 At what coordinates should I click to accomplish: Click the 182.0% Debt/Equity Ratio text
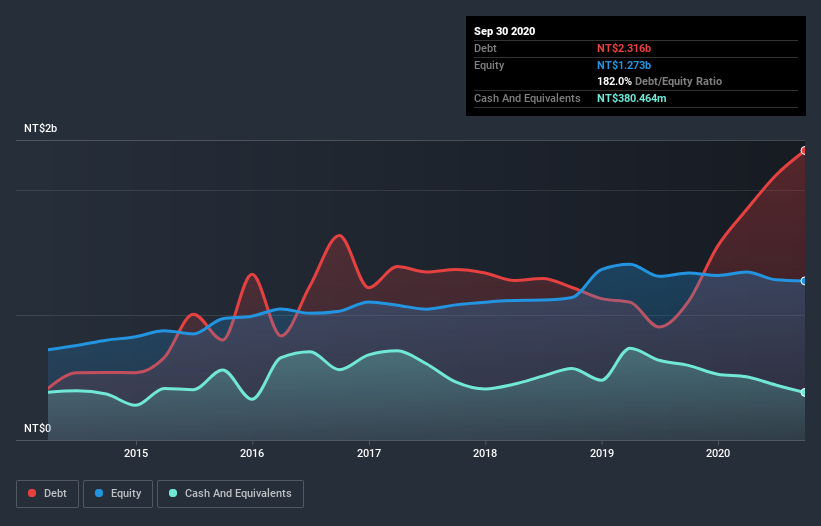(659, 82)
